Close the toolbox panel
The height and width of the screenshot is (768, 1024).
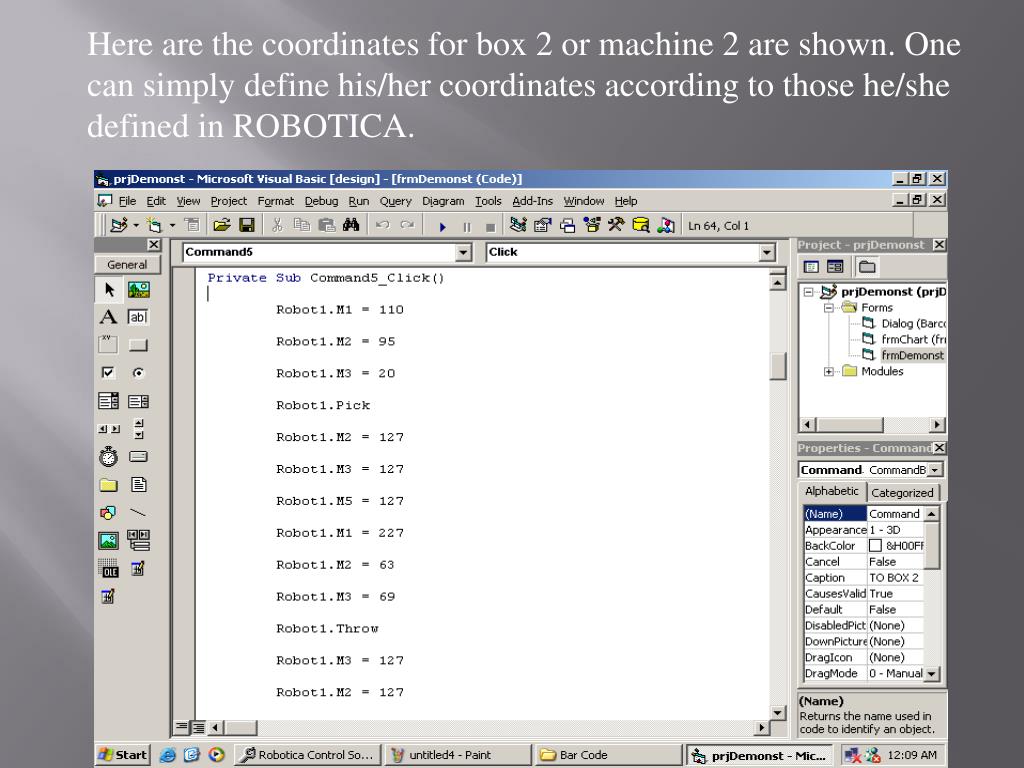(x=153, y=245)
